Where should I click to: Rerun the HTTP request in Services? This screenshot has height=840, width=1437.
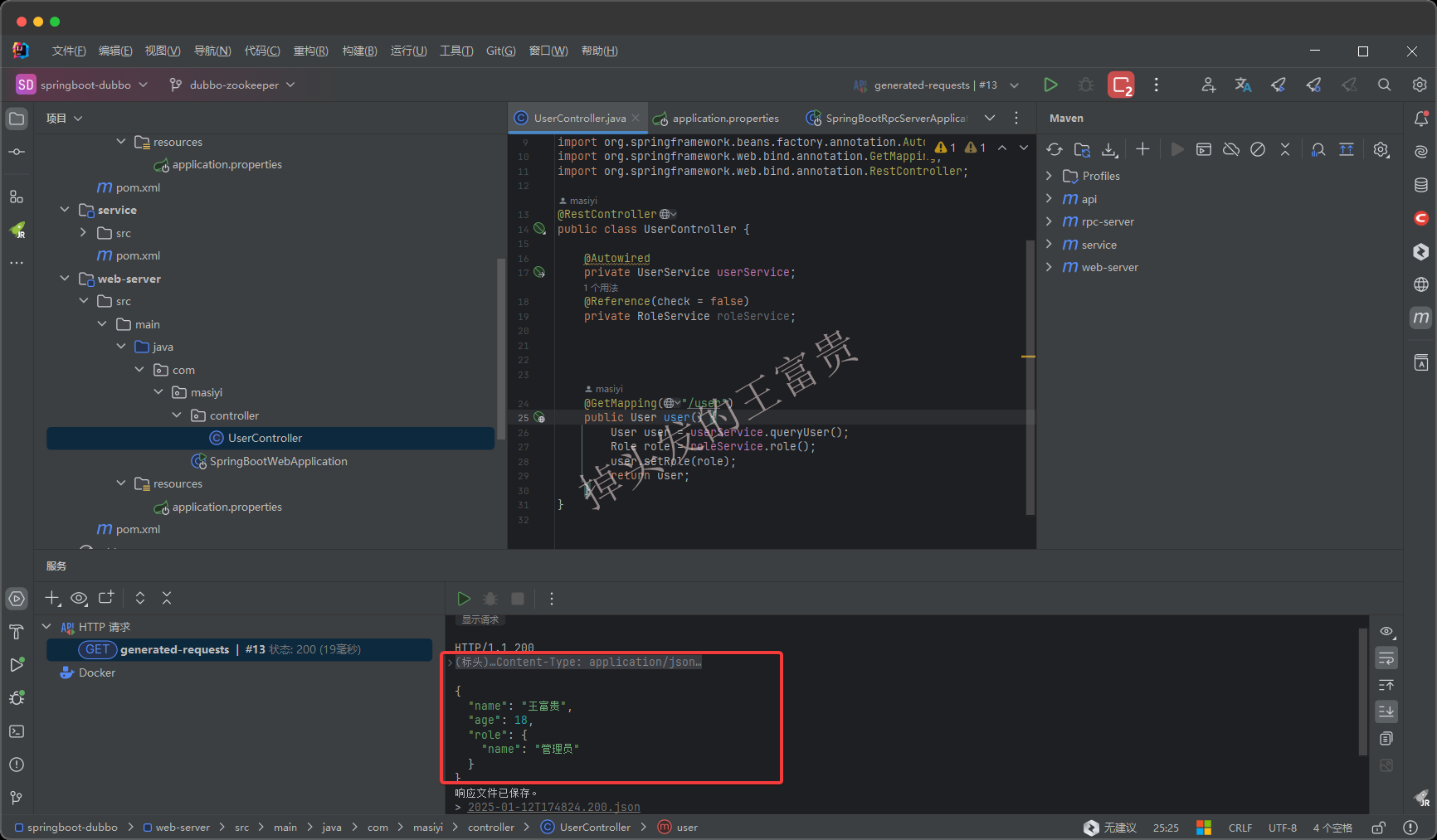[x=464, y=599]
